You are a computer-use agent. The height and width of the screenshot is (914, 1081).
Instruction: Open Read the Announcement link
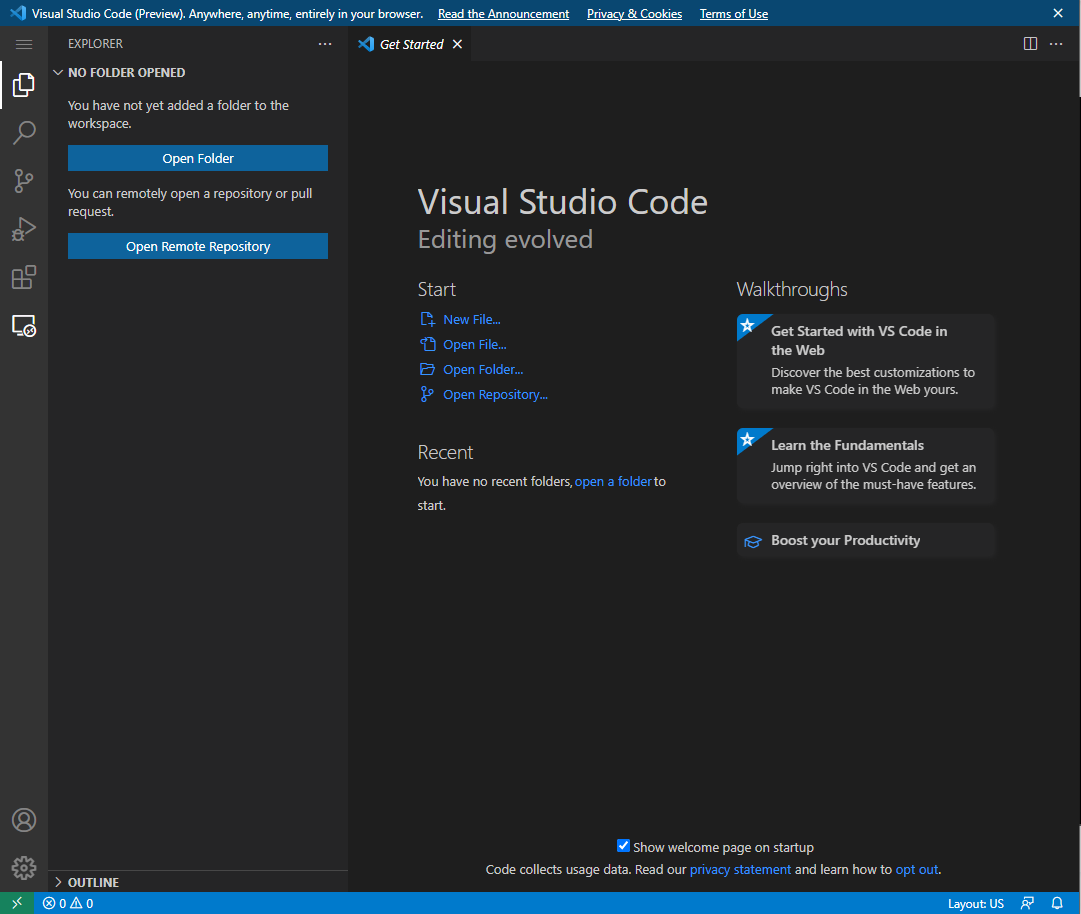503,14
